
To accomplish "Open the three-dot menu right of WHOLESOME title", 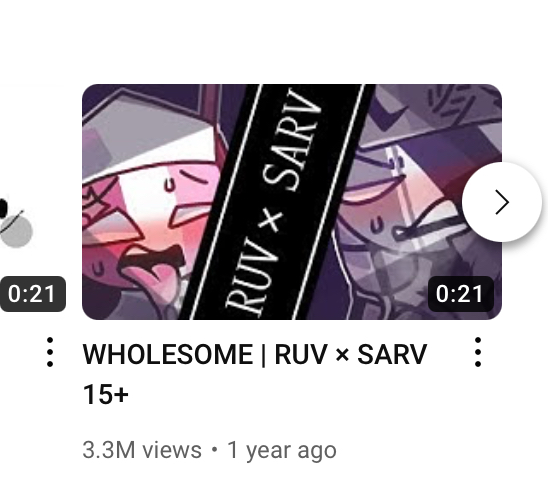I will point(478,352).
